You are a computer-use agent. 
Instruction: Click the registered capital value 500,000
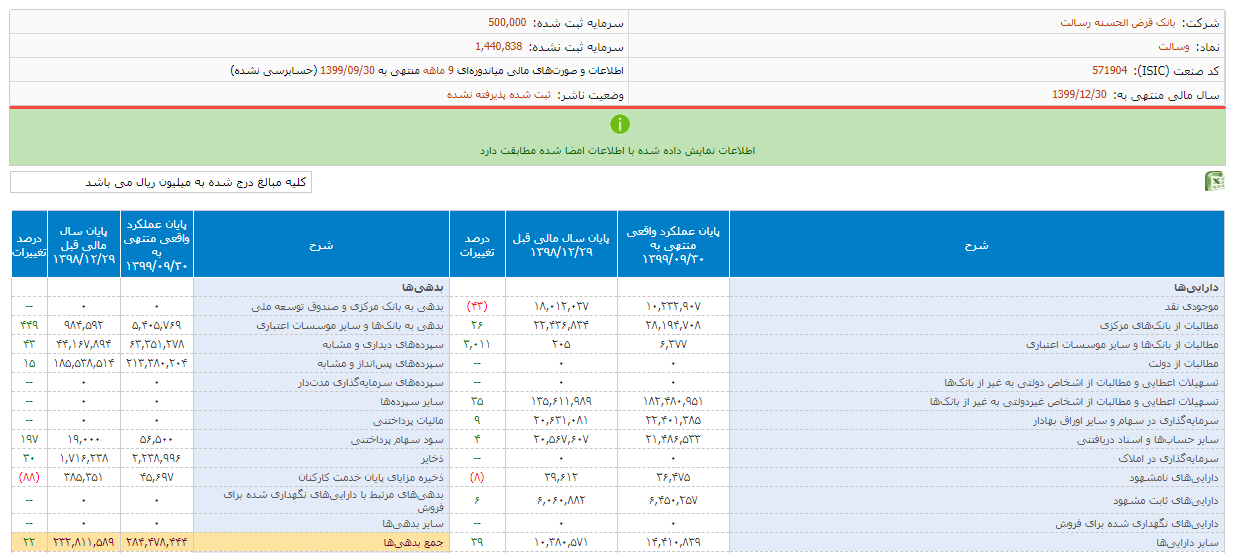[x=507, y=21]
